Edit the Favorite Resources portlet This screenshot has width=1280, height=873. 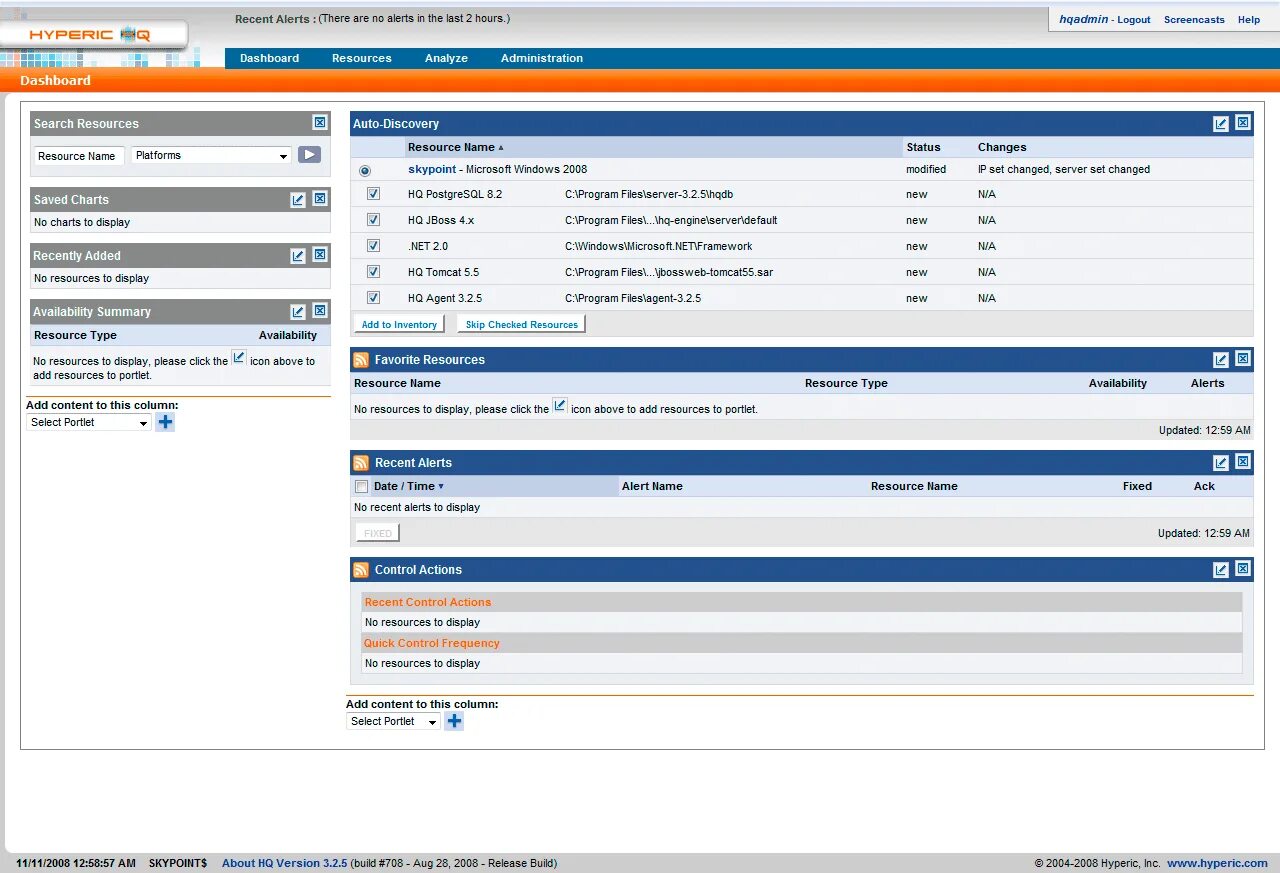pos(1221,359)
